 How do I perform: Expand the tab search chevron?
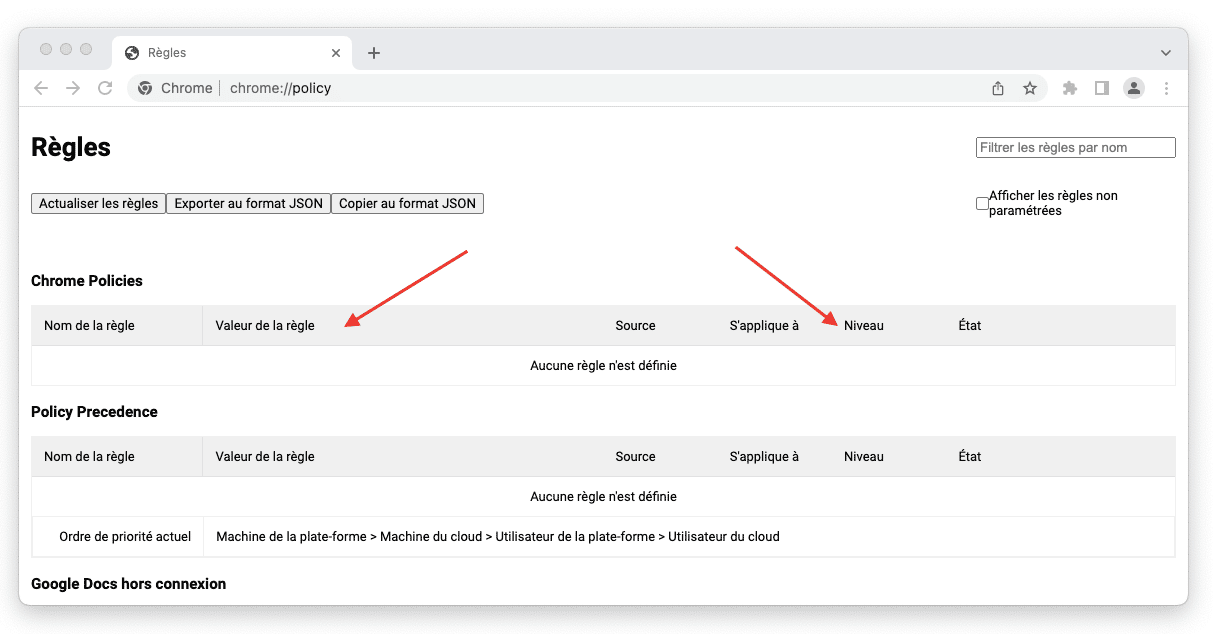click(1166, 53)
